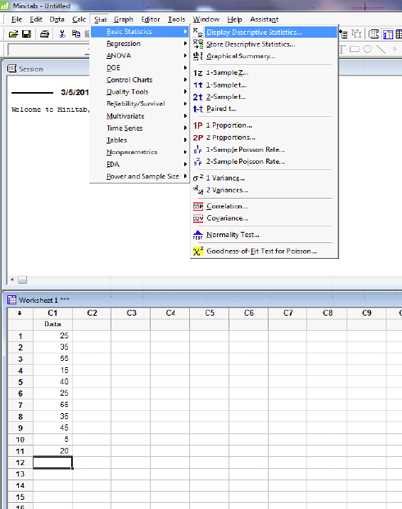Click the 2-Sample t icon
Viewport: 402px width, 509px height.
198,97
